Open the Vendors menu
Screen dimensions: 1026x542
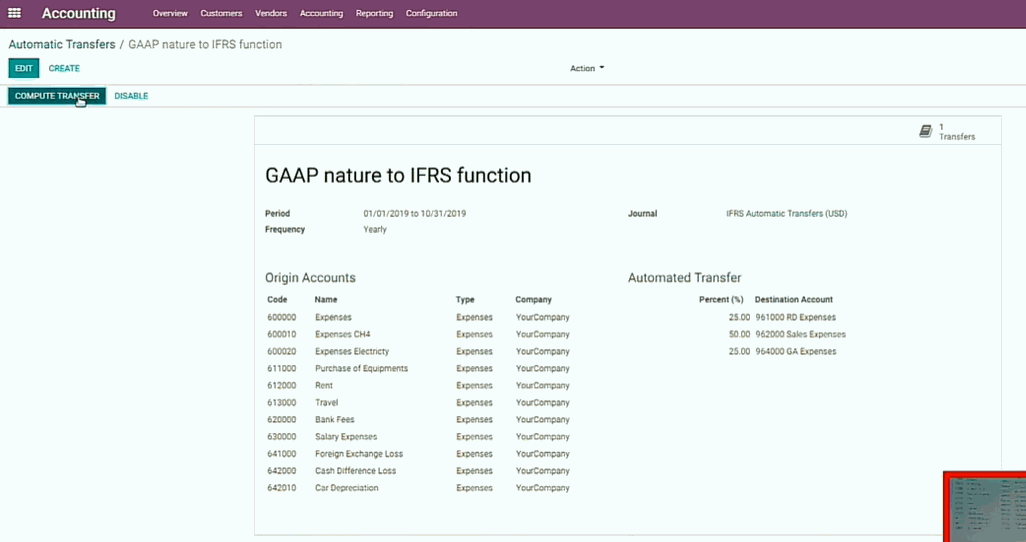pyautogui.click(x=271, y=14)
